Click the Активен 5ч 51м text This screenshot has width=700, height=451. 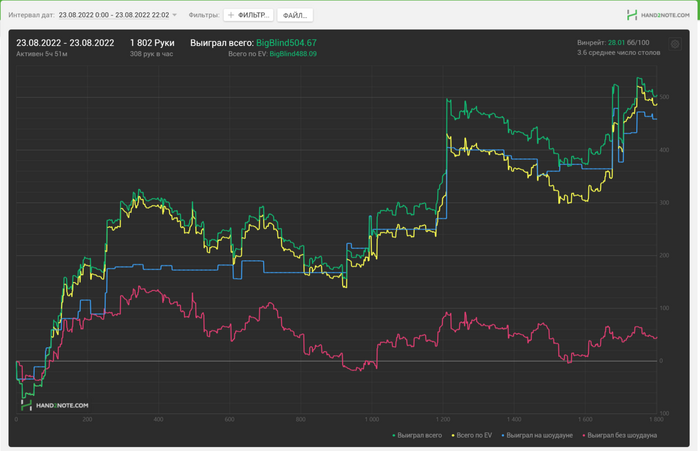click(x=42, y=54)
